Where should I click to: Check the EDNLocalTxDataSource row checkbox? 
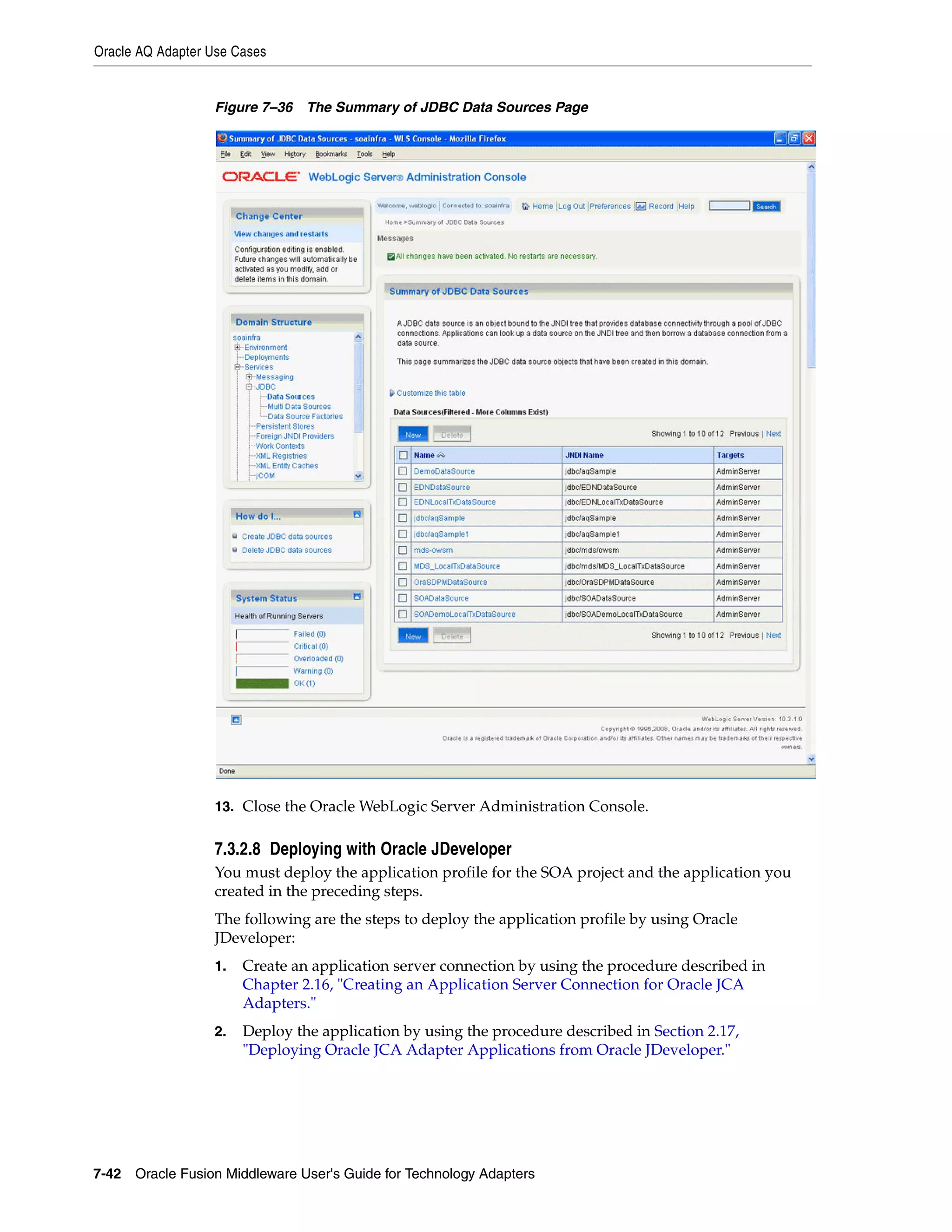coord(403,502)
